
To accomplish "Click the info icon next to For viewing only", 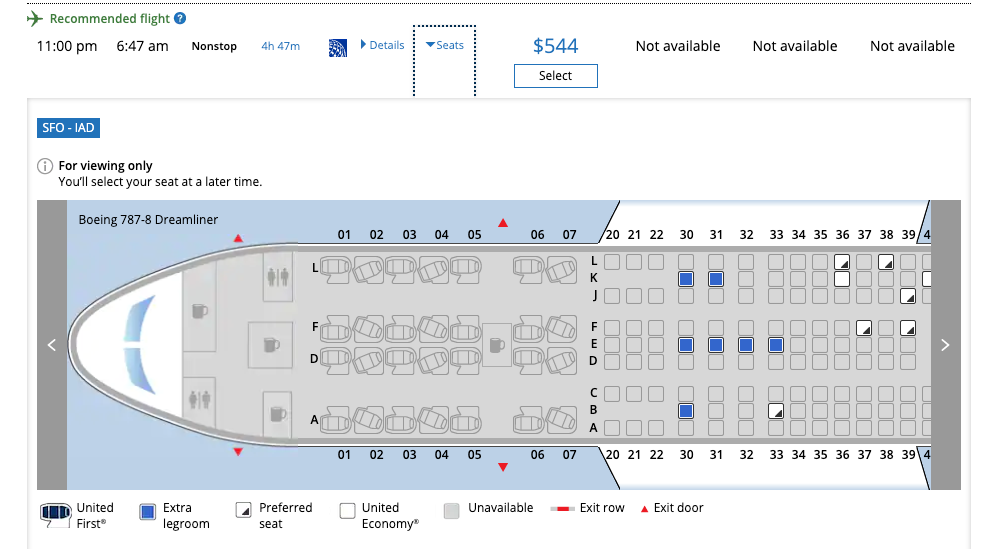I will point(45,166).
